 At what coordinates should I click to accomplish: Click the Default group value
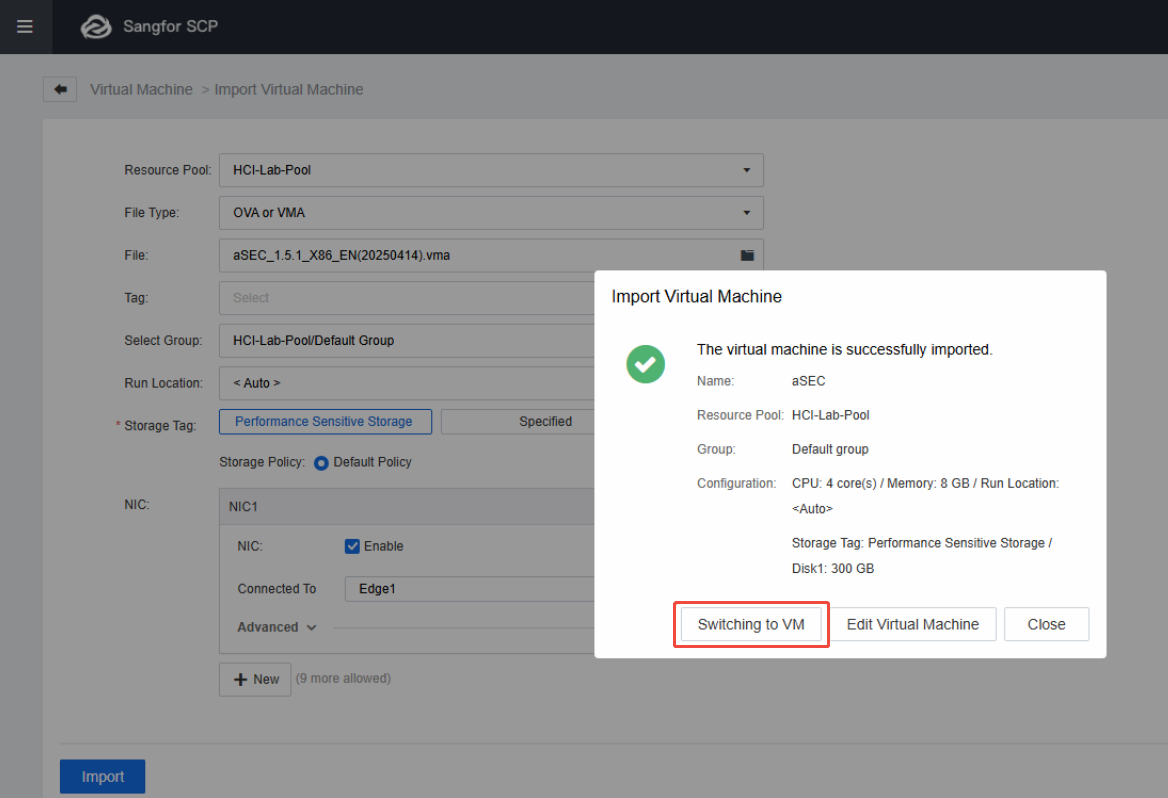pos(830,449)
